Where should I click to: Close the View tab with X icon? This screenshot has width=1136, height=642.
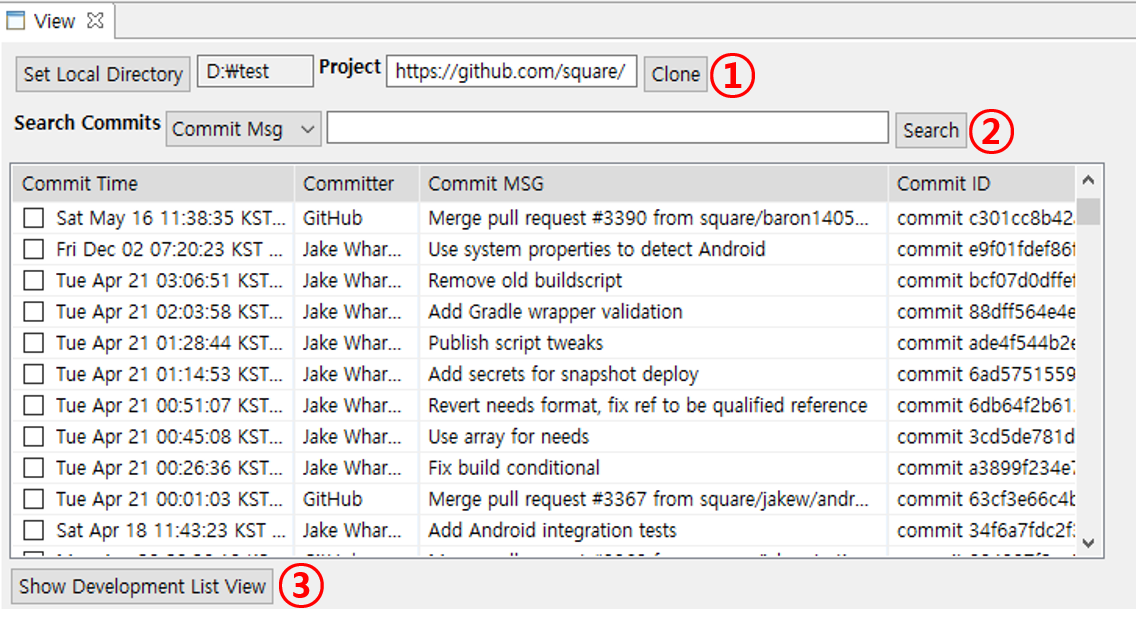(x=95, y=21)
